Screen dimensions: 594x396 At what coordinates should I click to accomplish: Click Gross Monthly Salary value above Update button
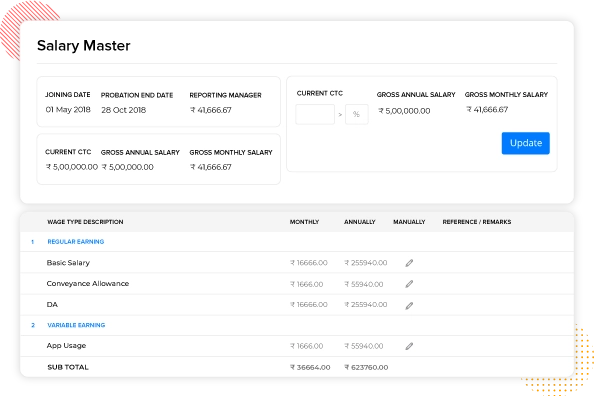pos(487,110)
